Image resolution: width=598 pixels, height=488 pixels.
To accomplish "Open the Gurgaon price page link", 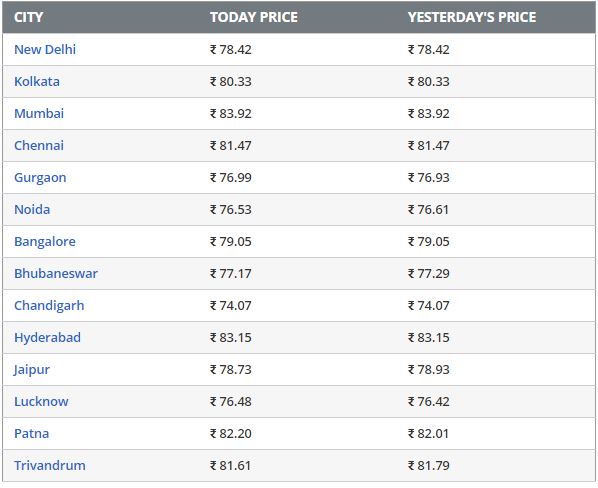I will (x=40, y=178).
